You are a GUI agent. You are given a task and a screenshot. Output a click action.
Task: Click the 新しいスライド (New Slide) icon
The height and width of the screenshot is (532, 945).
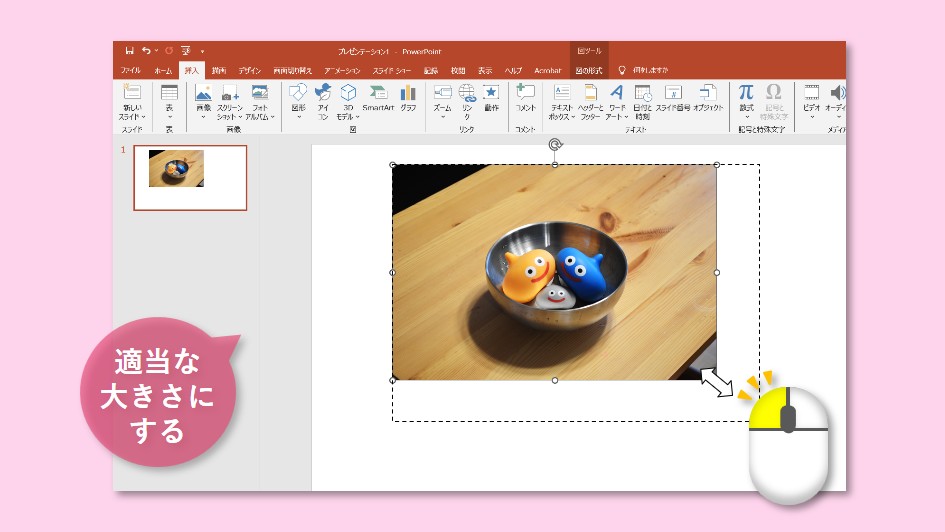(132, 92)
